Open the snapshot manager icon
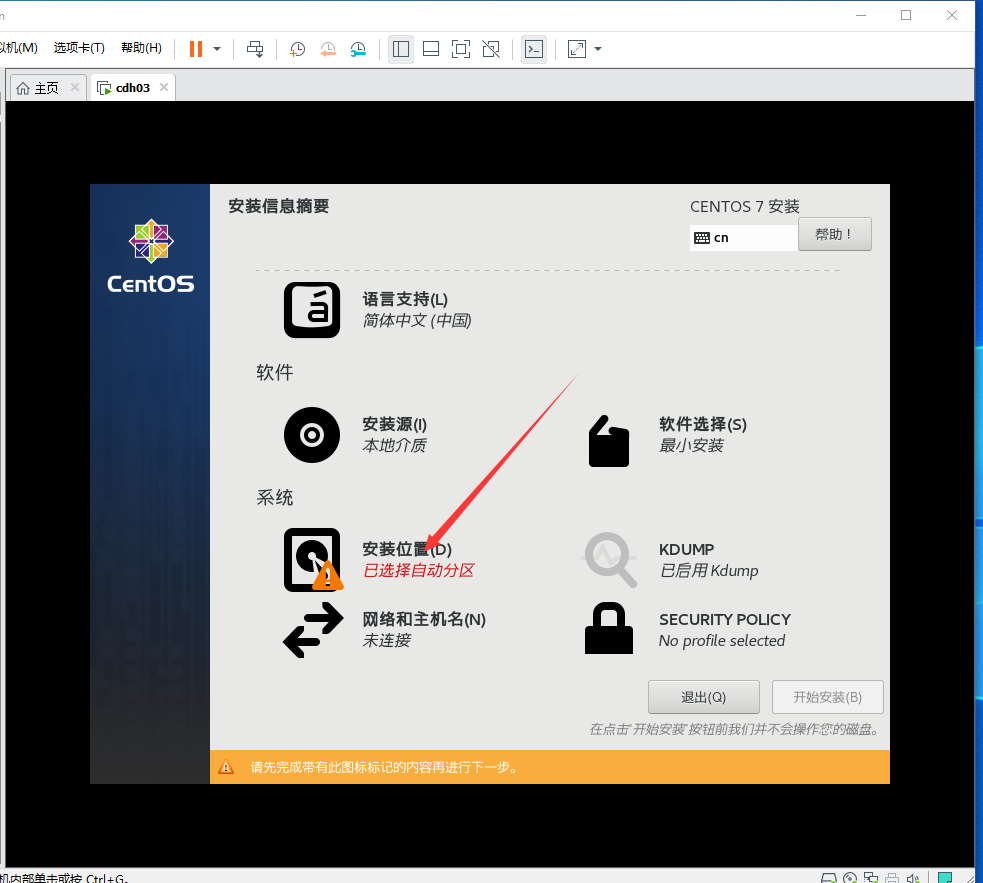 358,49
